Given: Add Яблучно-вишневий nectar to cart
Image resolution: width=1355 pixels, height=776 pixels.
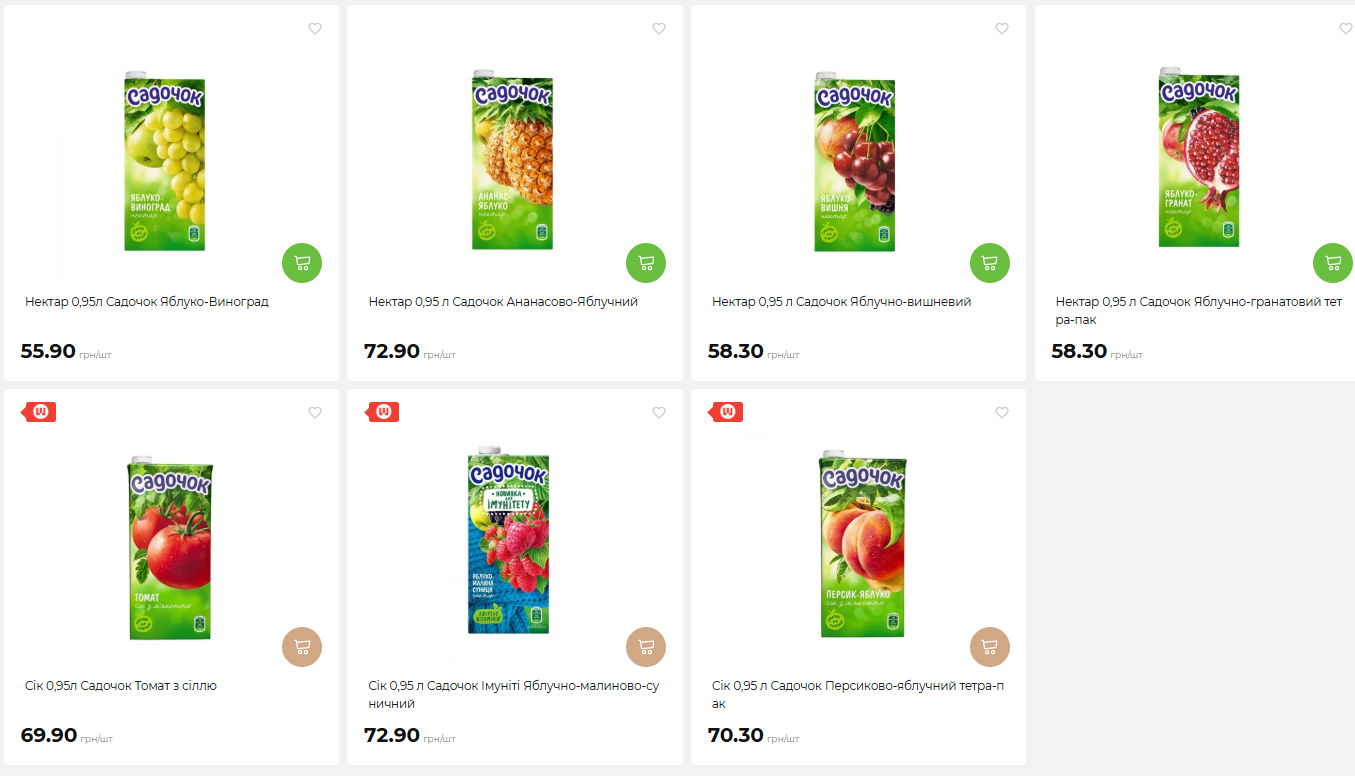Looking at the screenshot, I should point(990,263).
